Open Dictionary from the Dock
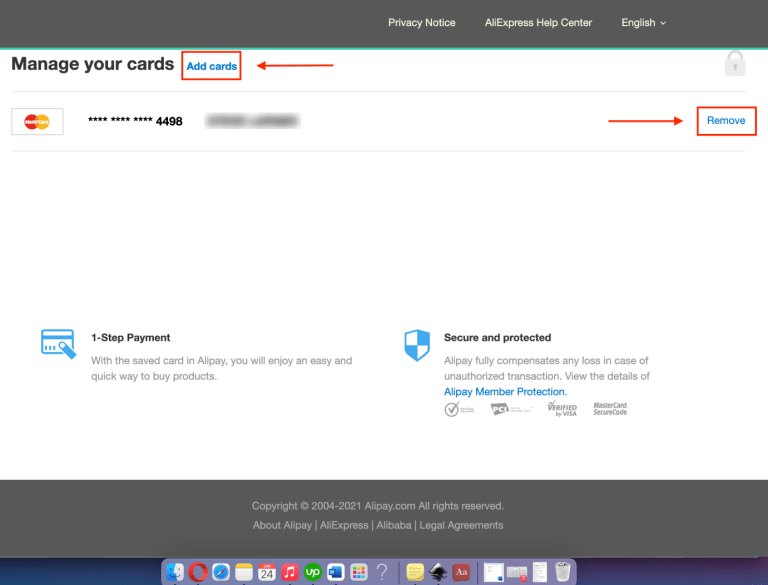Viewport: 768px width, 585px height. pyautogui.click(x=461, y=572)
